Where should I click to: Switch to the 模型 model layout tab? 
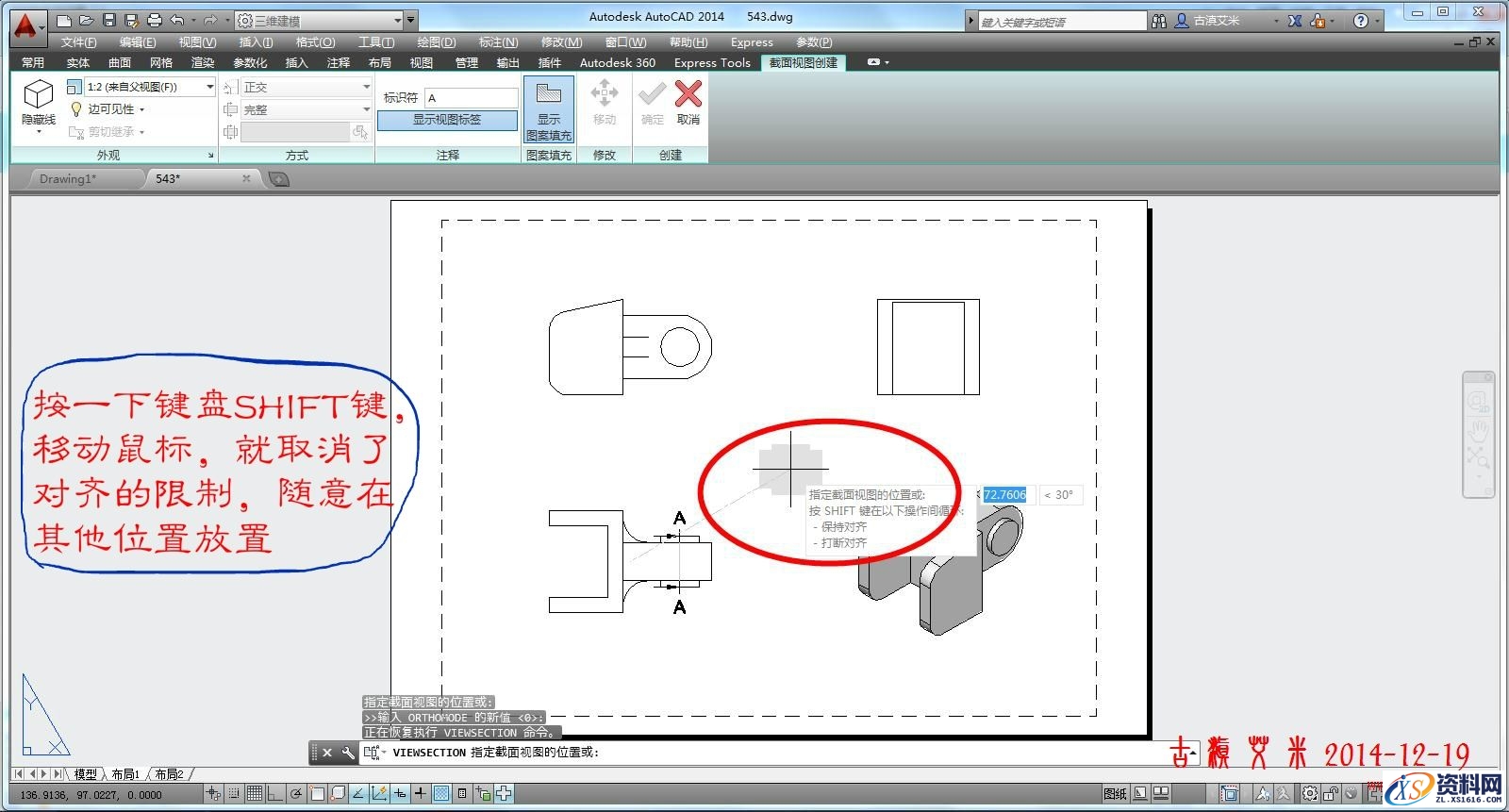[85, 774]
